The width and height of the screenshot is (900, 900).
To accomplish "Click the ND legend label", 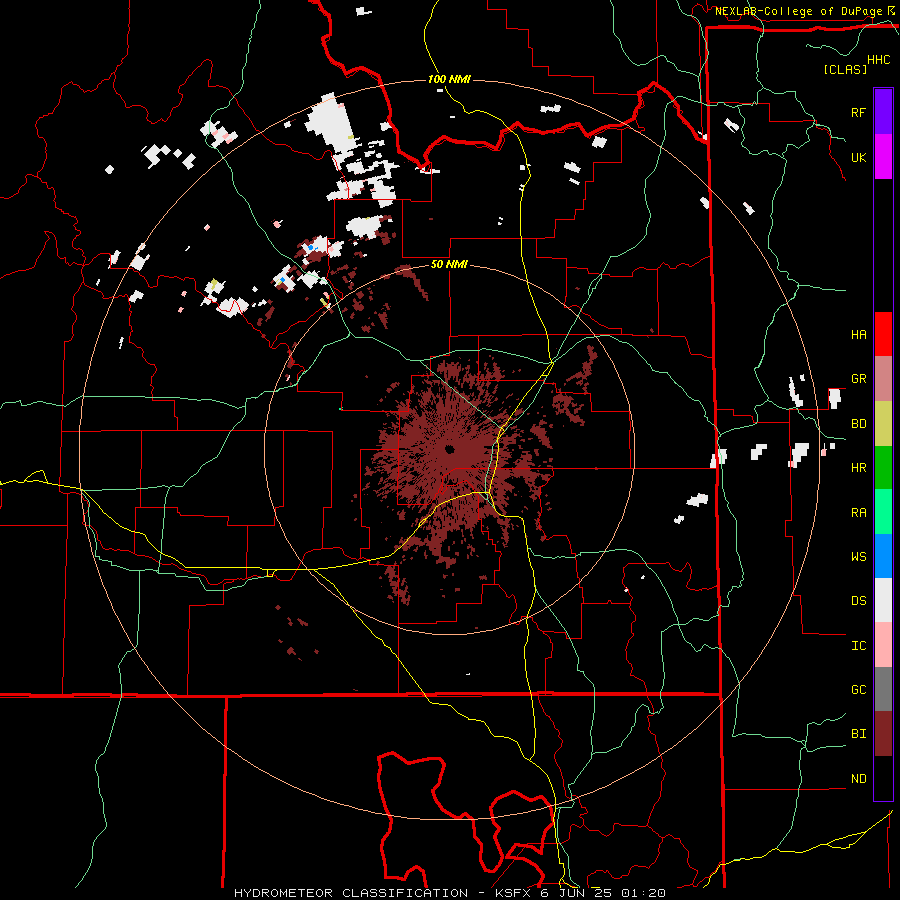I will click(x=858, y=779).
